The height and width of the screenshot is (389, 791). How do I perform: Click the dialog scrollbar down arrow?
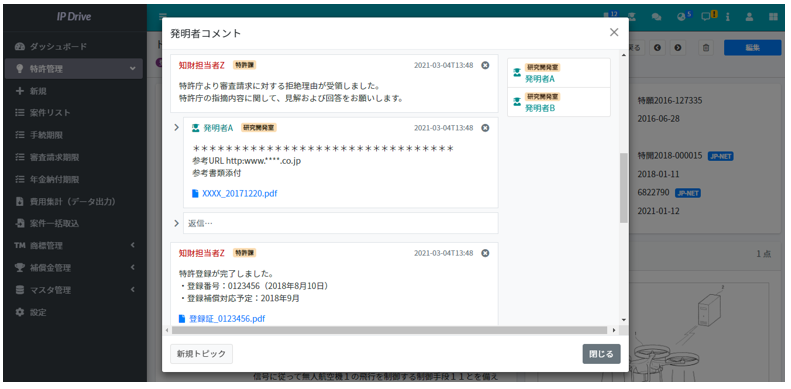pyautogui.click(x=624, y=320)
